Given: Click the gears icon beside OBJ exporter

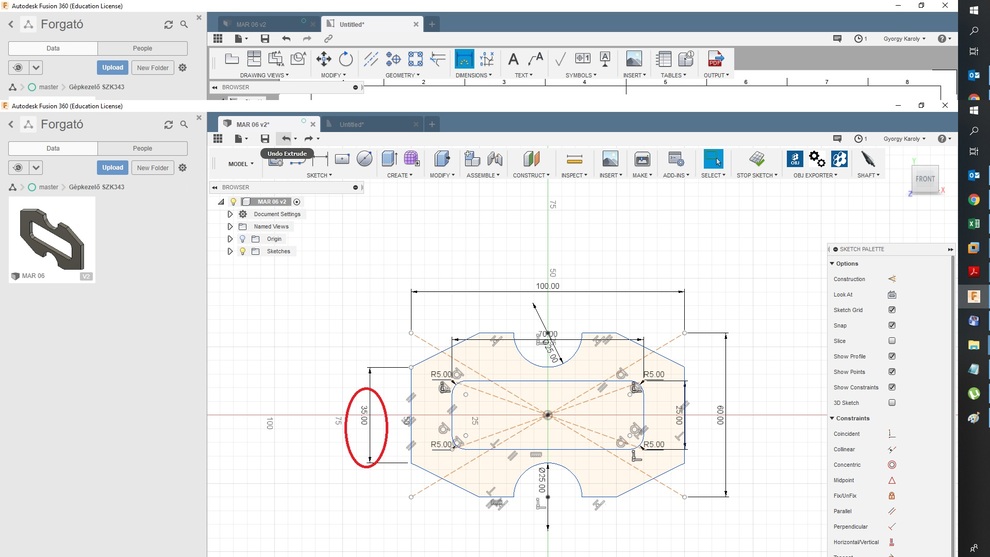Looking at the screenshot, I should pos(817,159).
